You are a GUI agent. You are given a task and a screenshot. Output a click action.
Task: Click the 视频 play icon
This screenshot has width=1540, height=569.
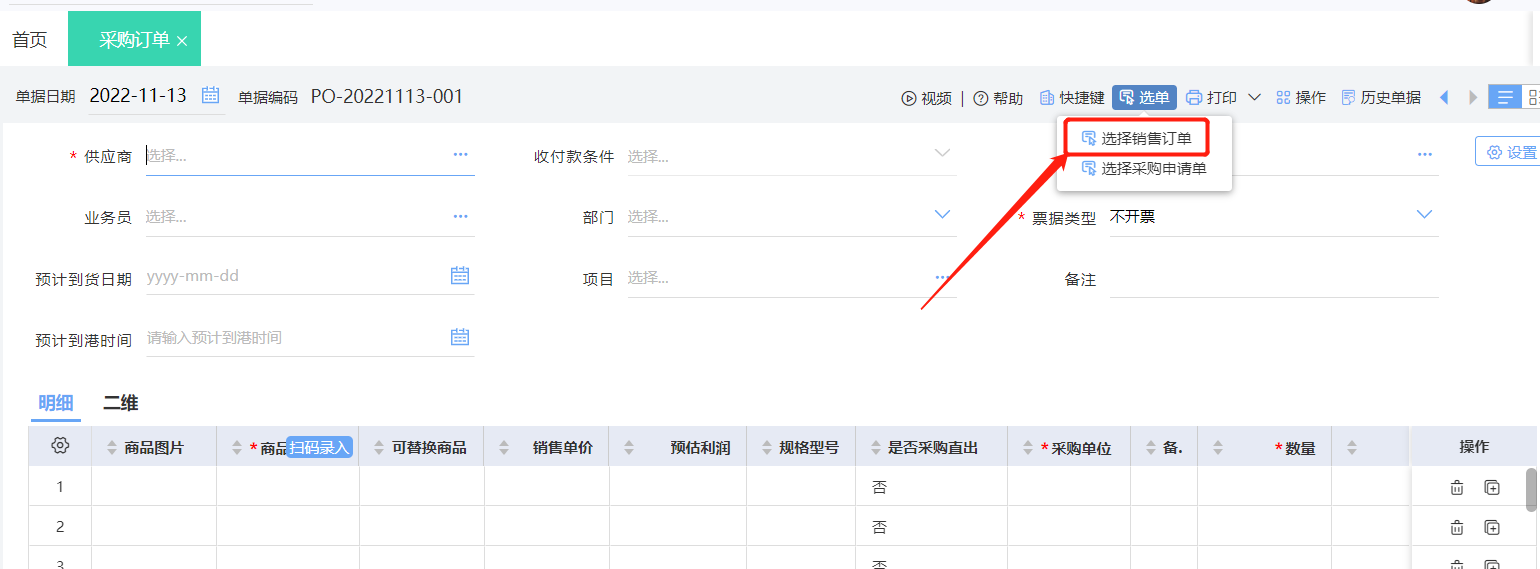(909, 98)
